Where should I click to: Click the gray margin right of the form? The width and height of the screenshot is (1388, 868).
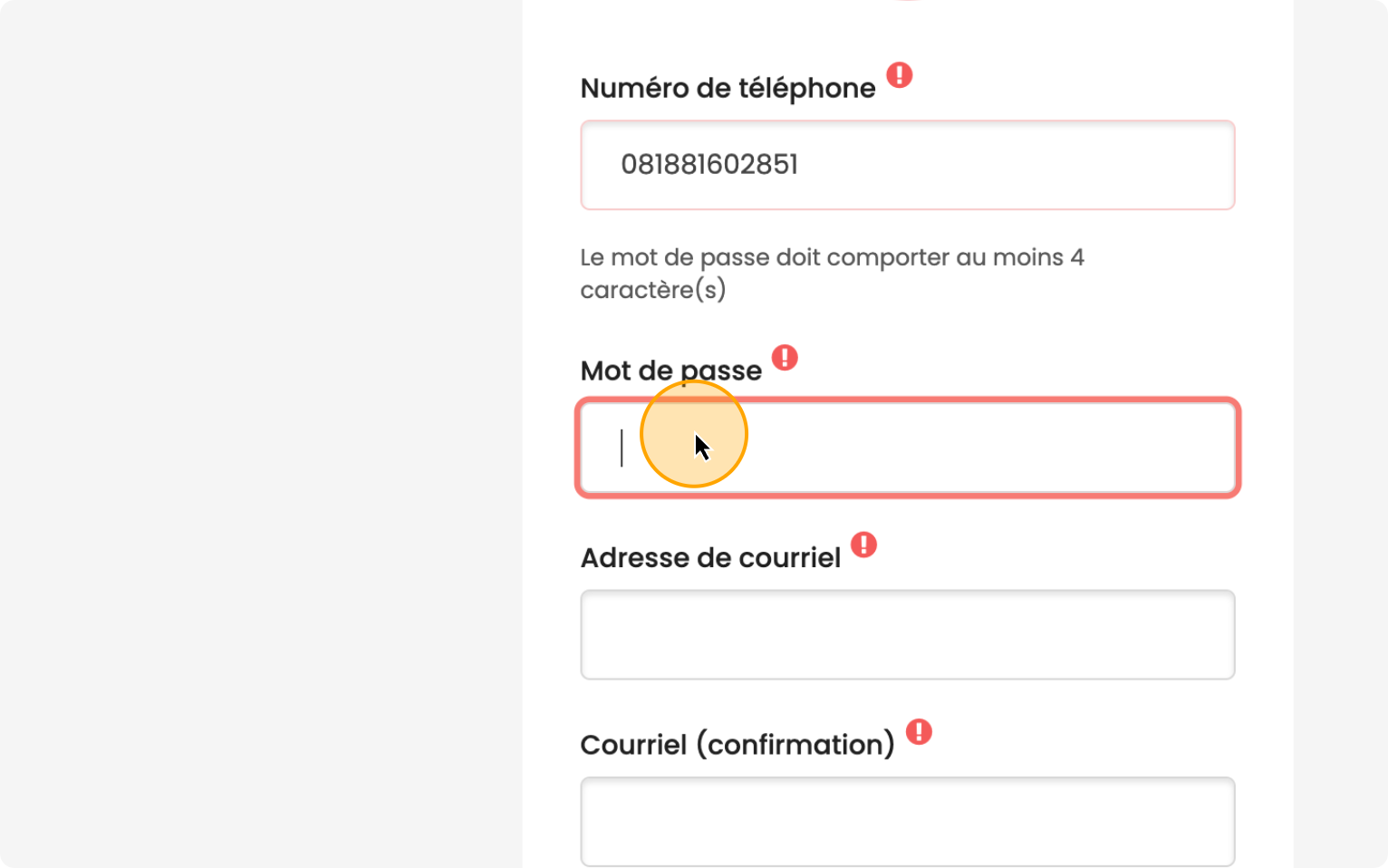point(1341,435)
